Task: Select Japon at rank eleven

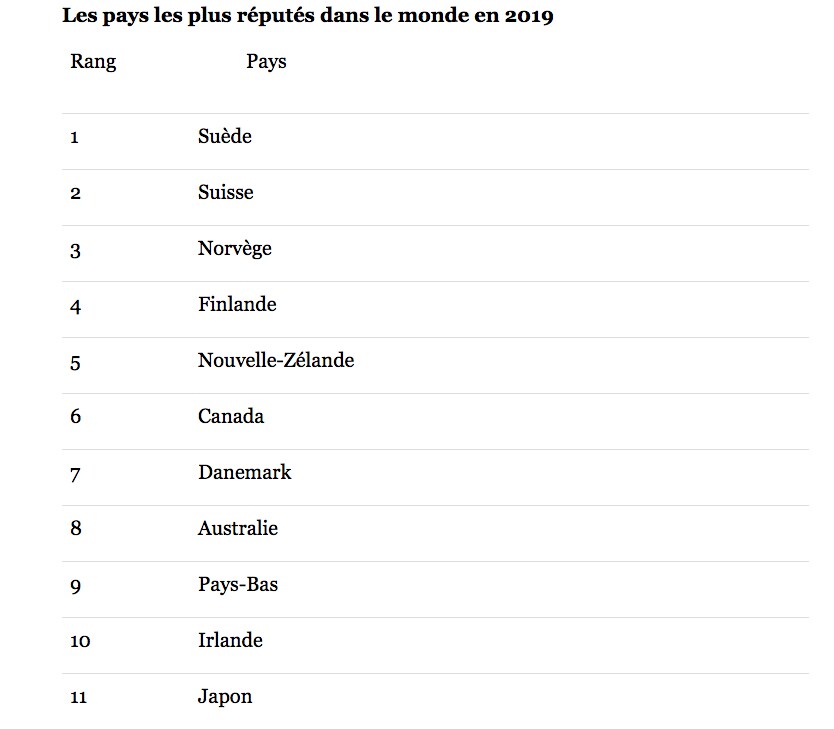Action: click(225, 697)
